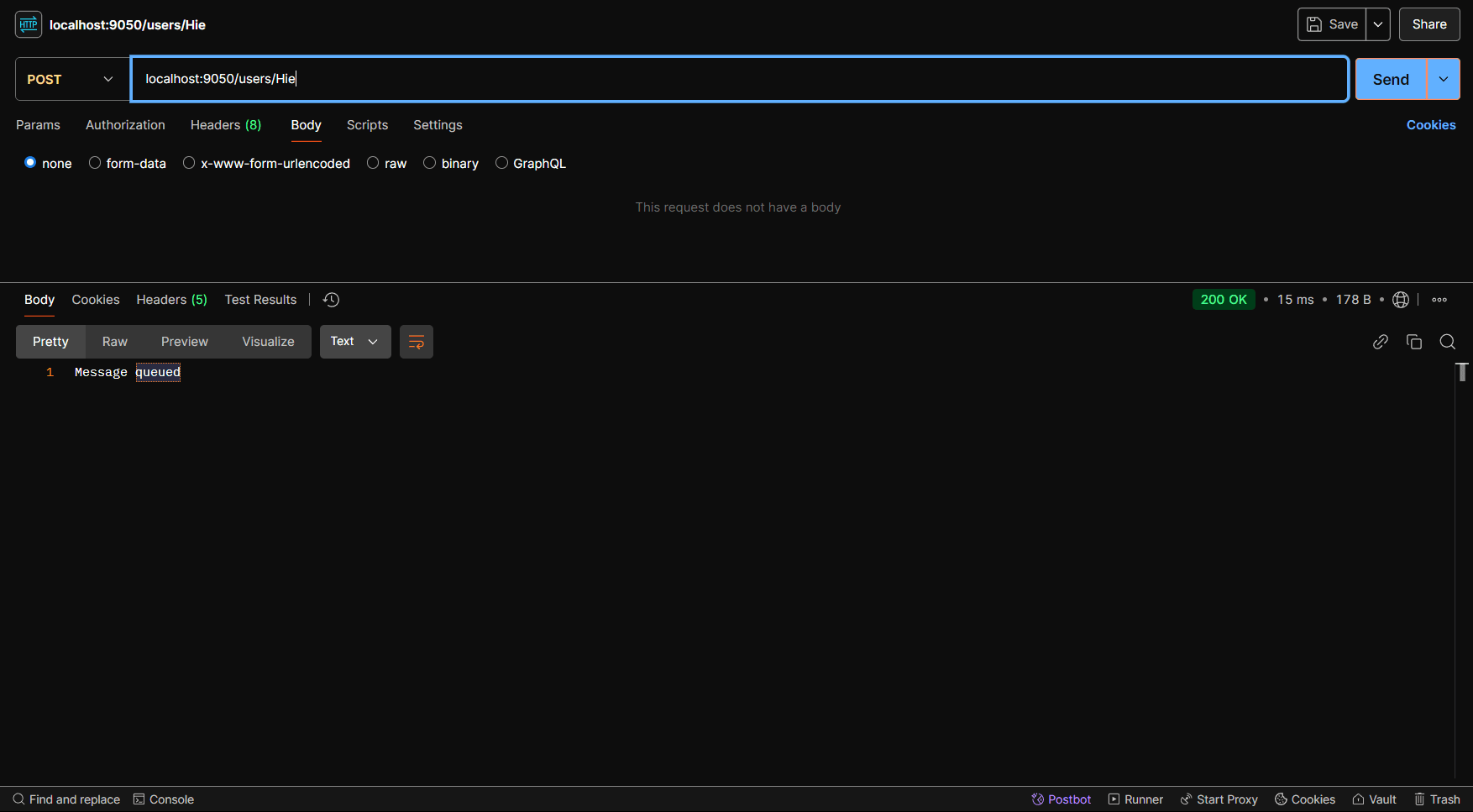Switch to the Authorization tab

click(125, 125)
